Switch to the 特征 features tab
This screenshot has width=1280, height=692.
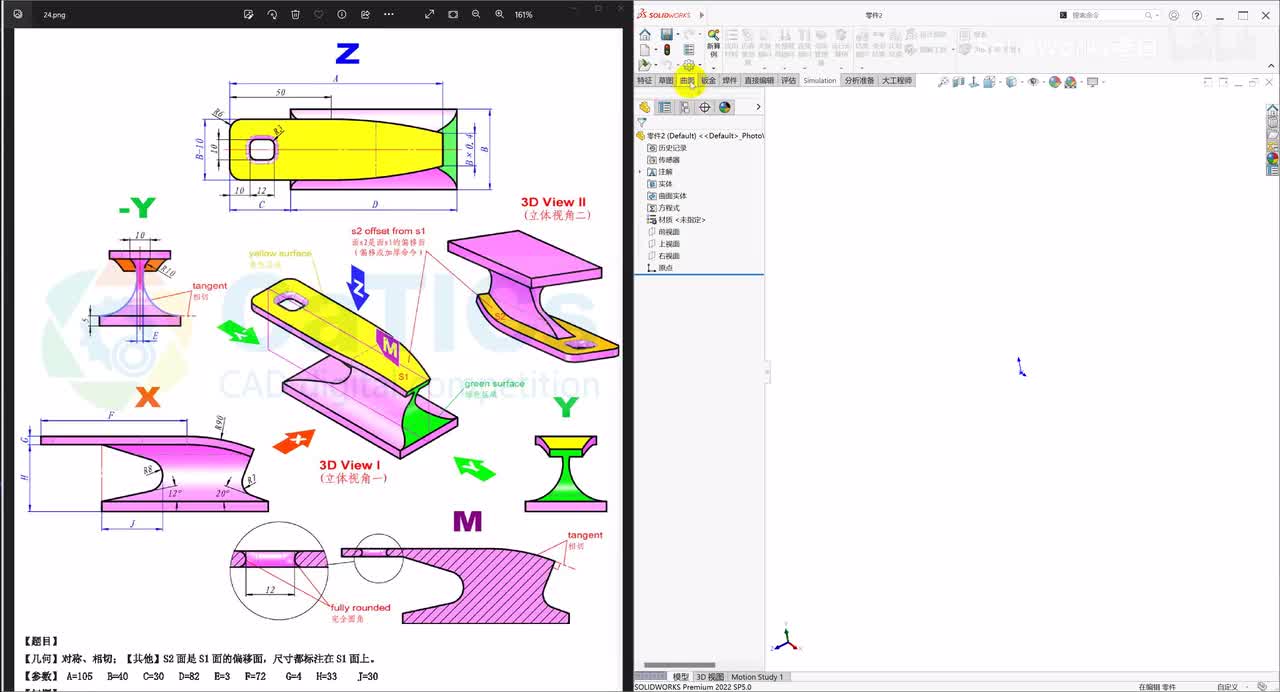tap(644, 80)
